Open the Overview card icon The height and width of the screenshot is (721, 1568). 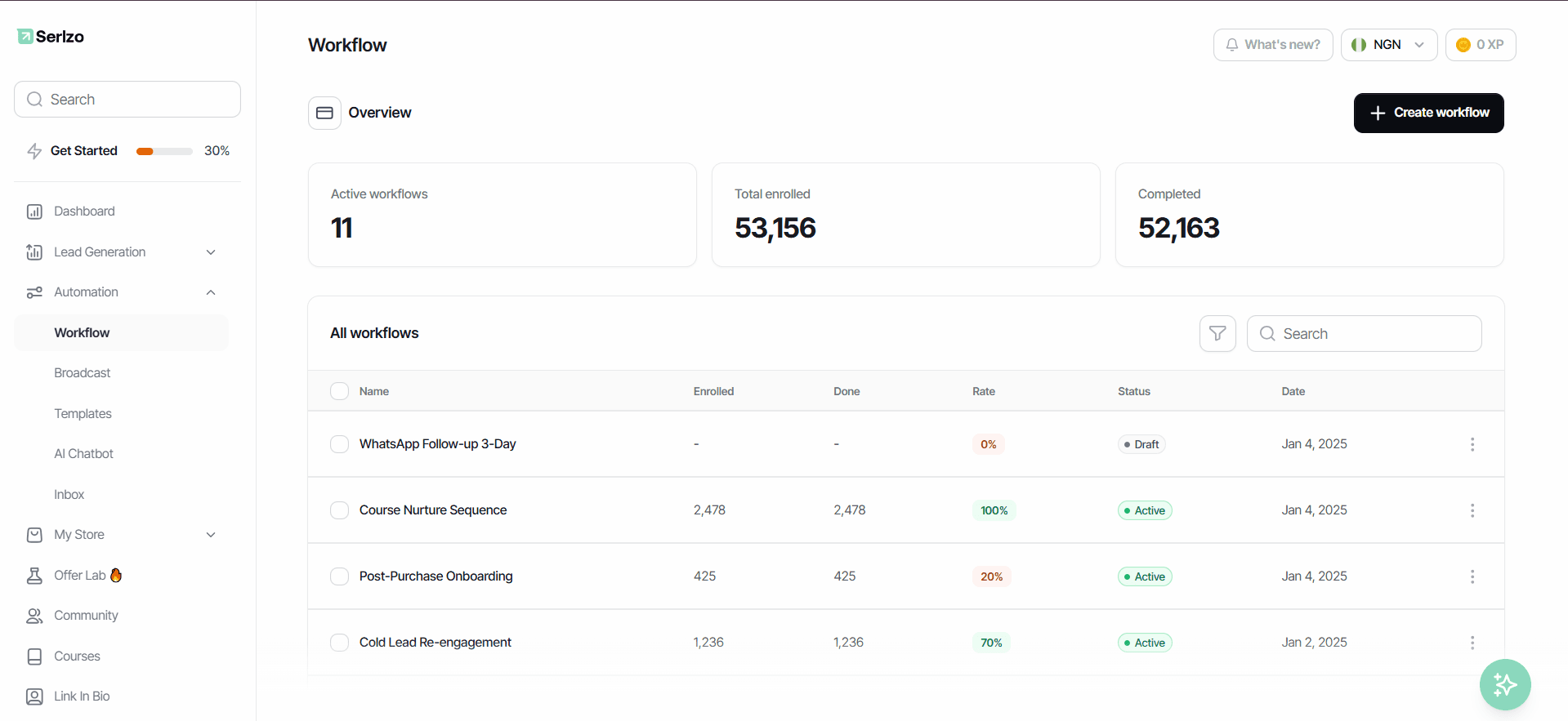tap(324, 113)
